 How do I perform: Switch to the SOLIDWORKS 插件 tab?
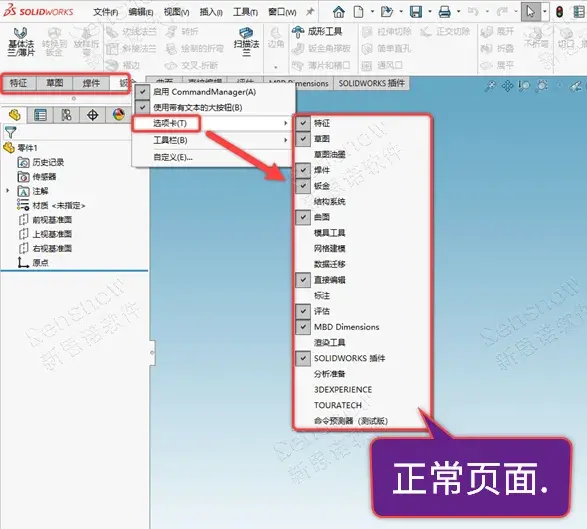[x=372, y=83]
